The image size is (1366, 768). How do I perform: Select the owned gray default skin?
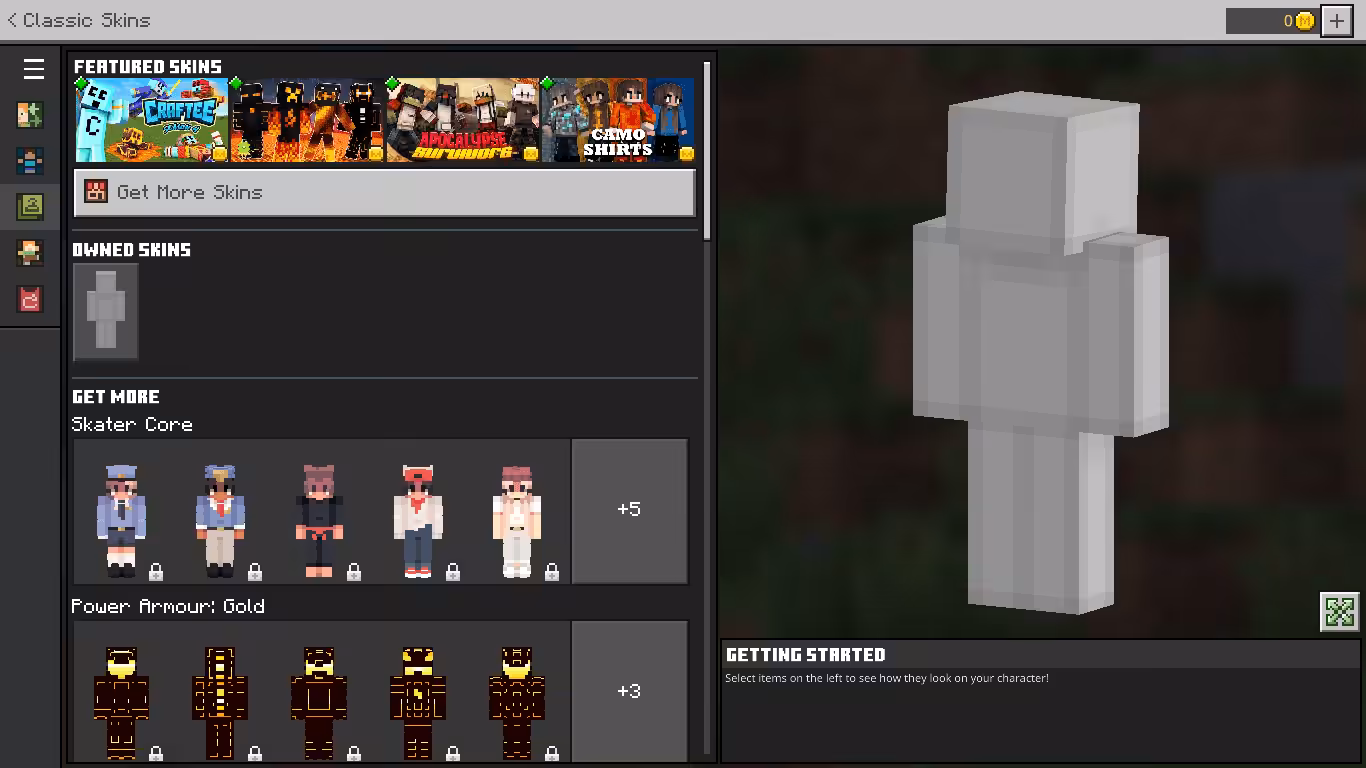click(105, 311)
